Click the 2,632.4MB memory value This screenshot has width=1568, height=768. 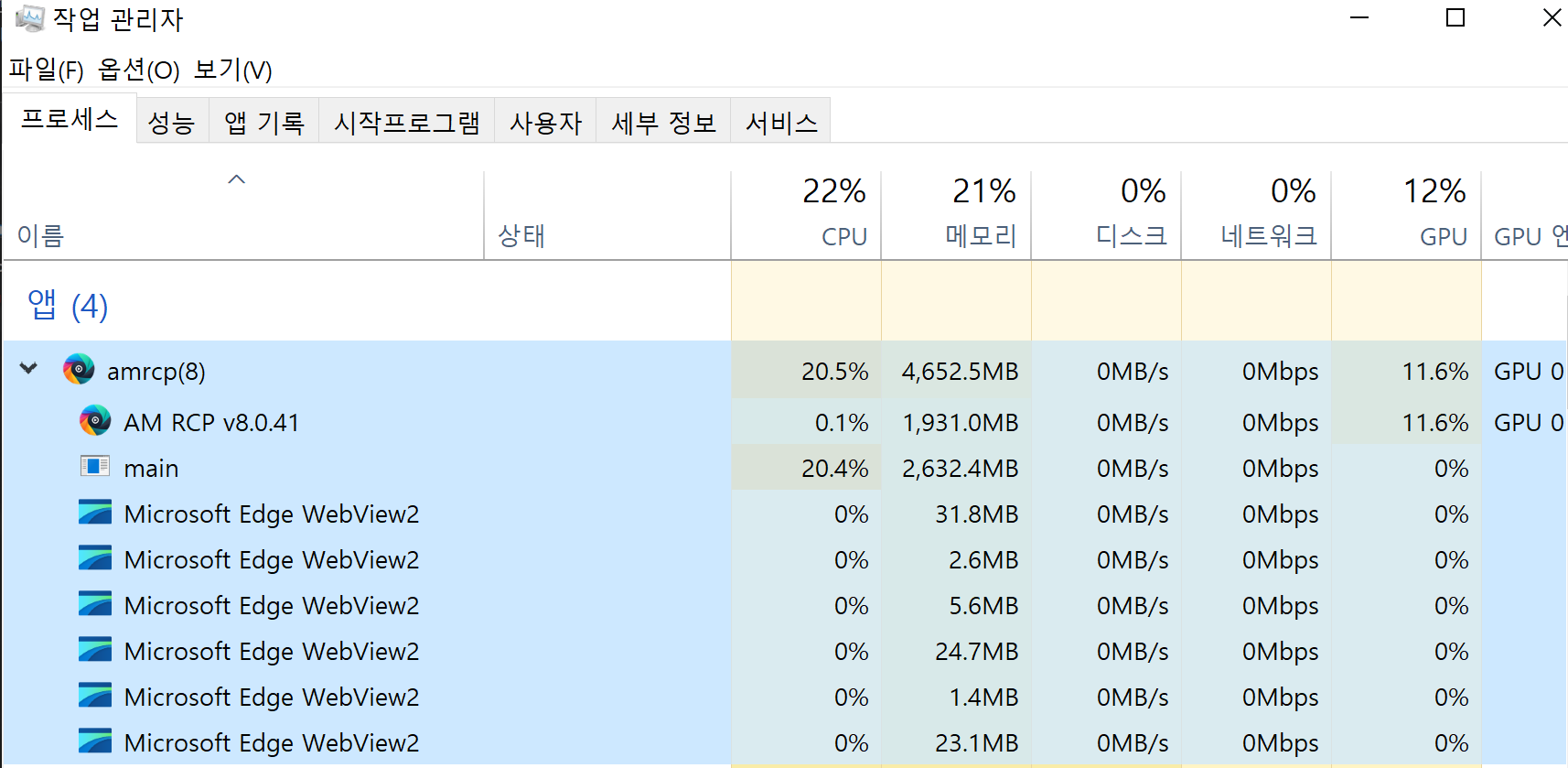(x=960, y=468)
